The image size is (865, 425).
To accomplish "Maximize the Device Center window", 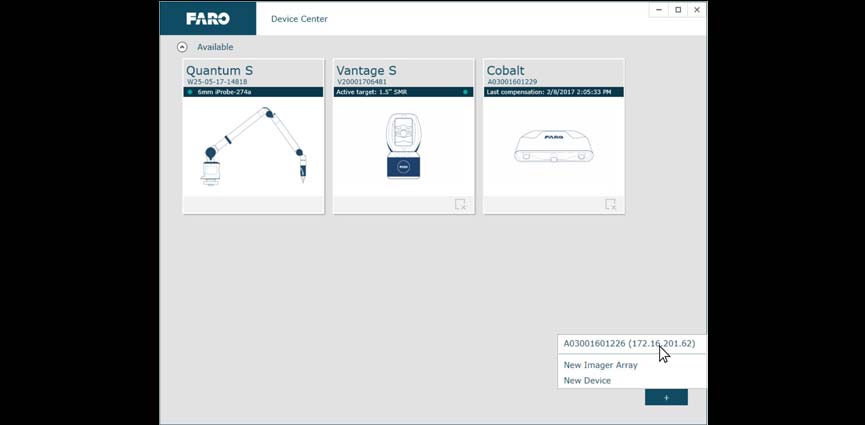I will tap(677, 10).
